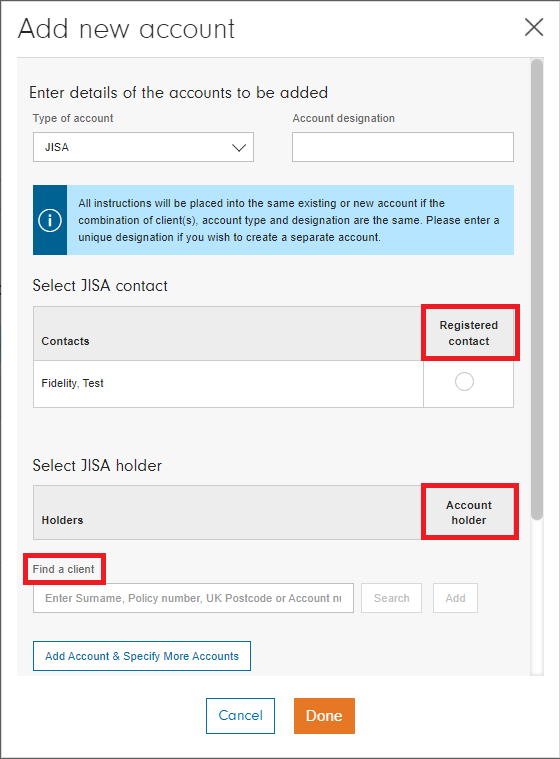Close the Add new account dialog

[x=534, y=28]
